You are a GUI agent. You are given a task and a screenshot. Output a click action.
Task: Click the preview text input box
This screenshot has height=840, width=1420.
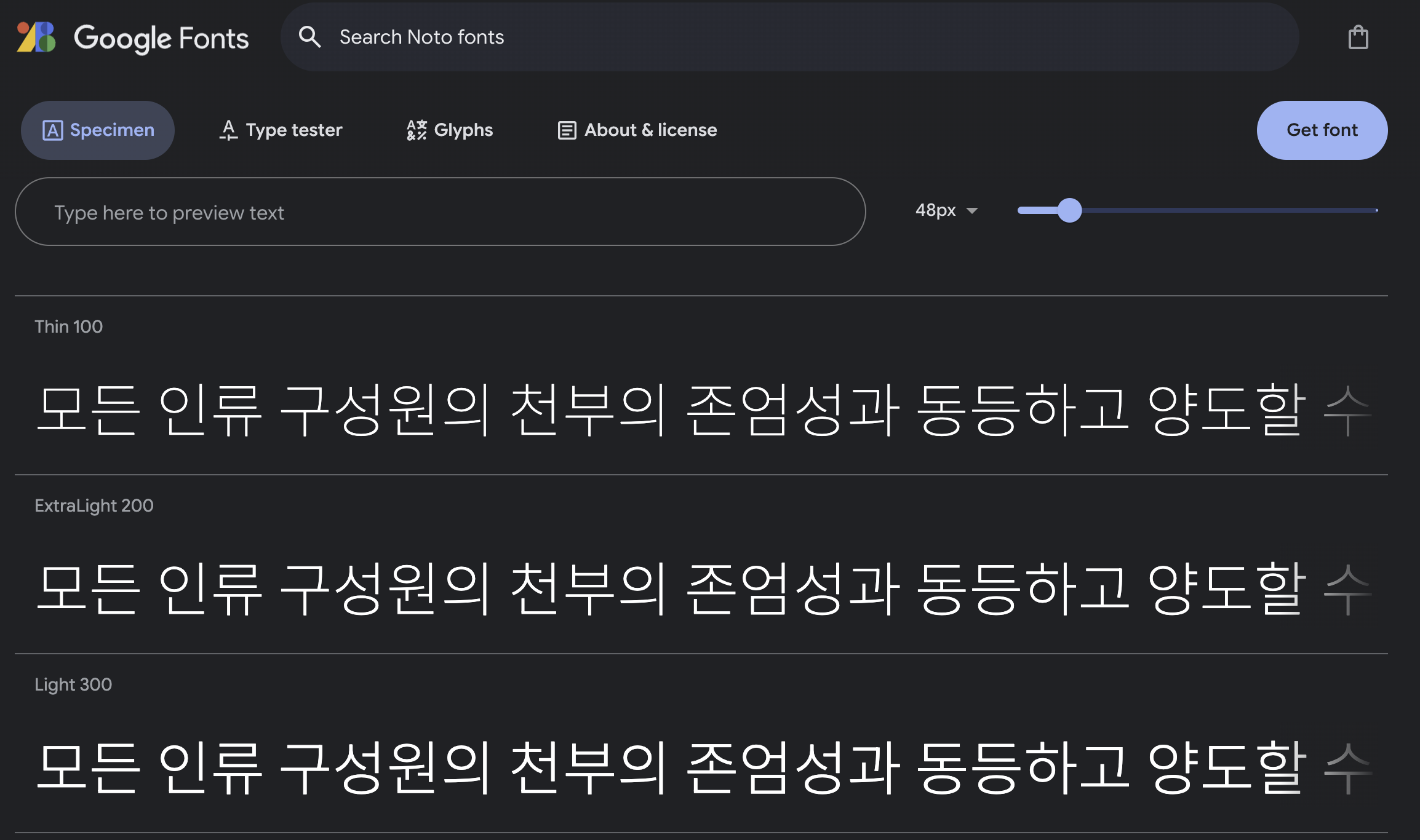441,212
